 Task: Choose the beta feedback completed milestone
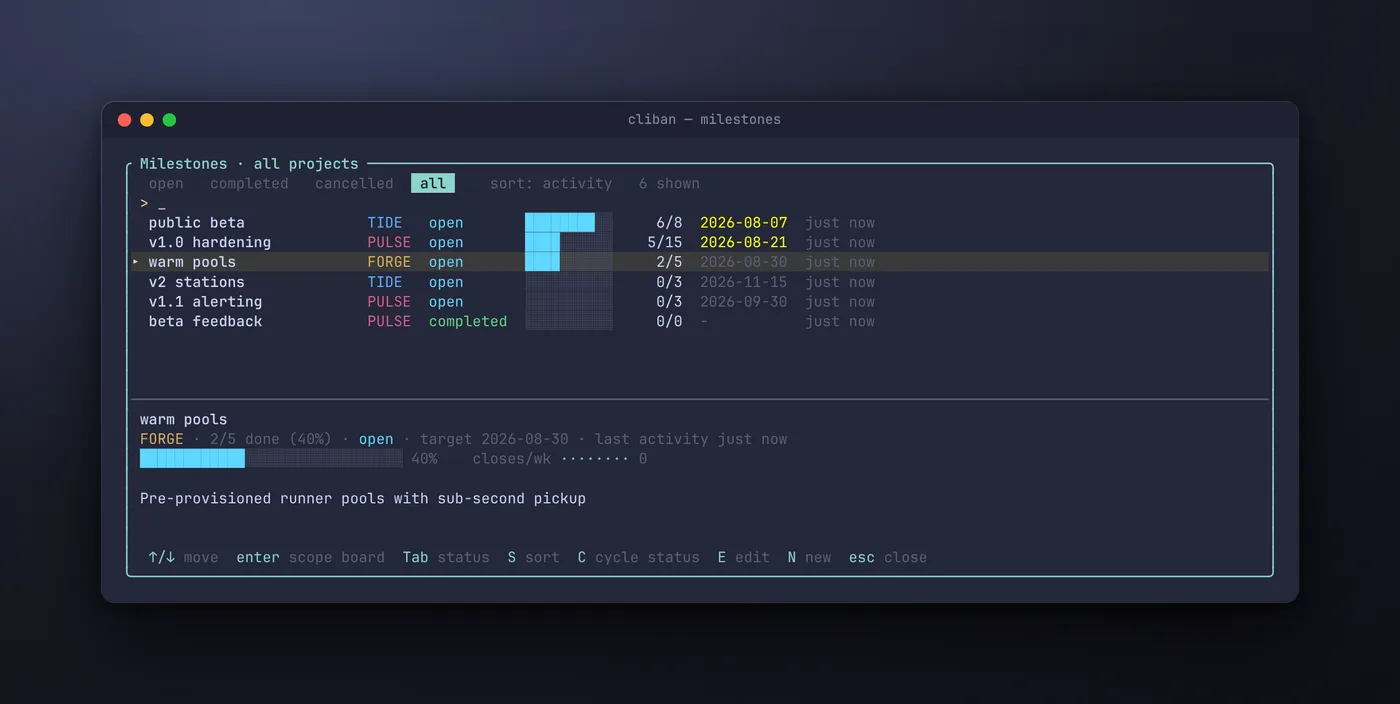tap(700, 321)
